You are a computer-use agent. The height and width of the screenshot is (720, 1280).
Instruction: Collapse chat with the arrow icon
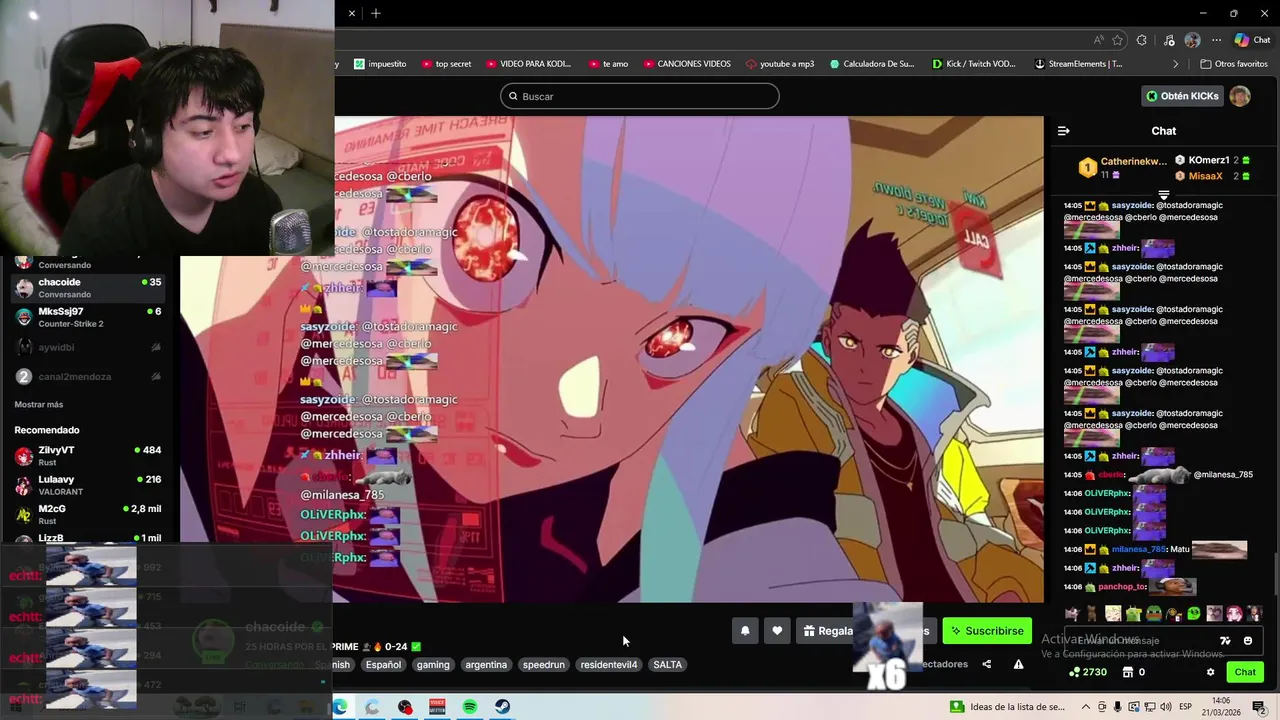click(1064, 131)
